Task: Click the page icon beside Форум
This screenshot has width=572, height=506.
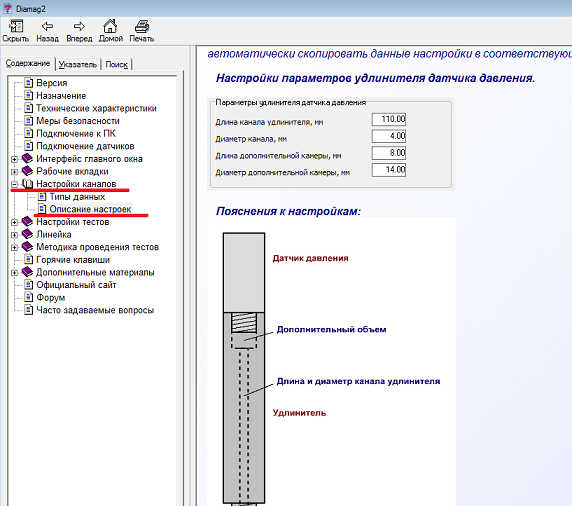Action: coord(28,297)
